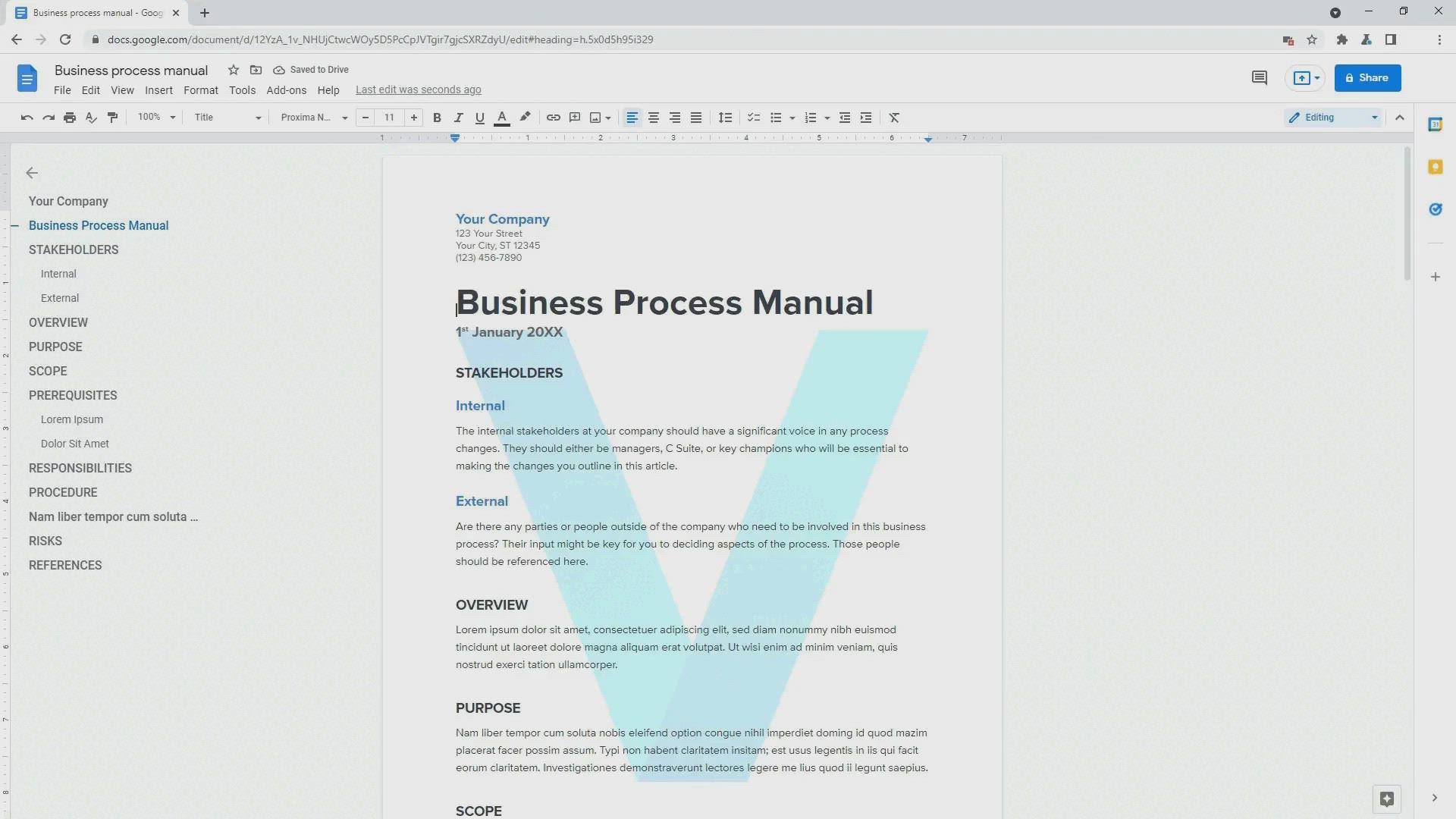Viewport: 1456px width, 819px height.
Task: Set justified text alignment
Action: coord(695,118)
